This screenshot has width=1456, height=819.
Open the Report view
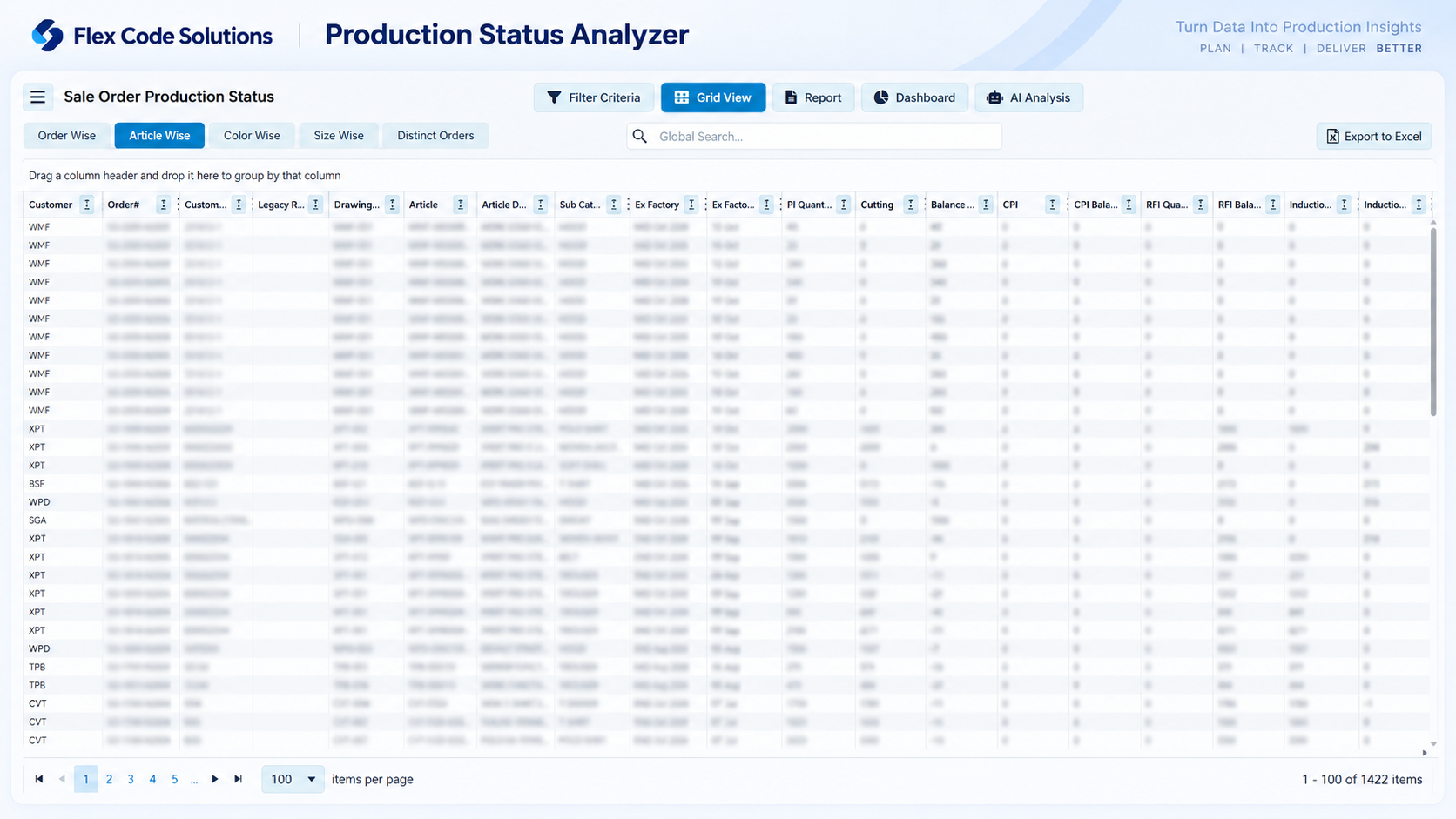[x=813, y=97]
